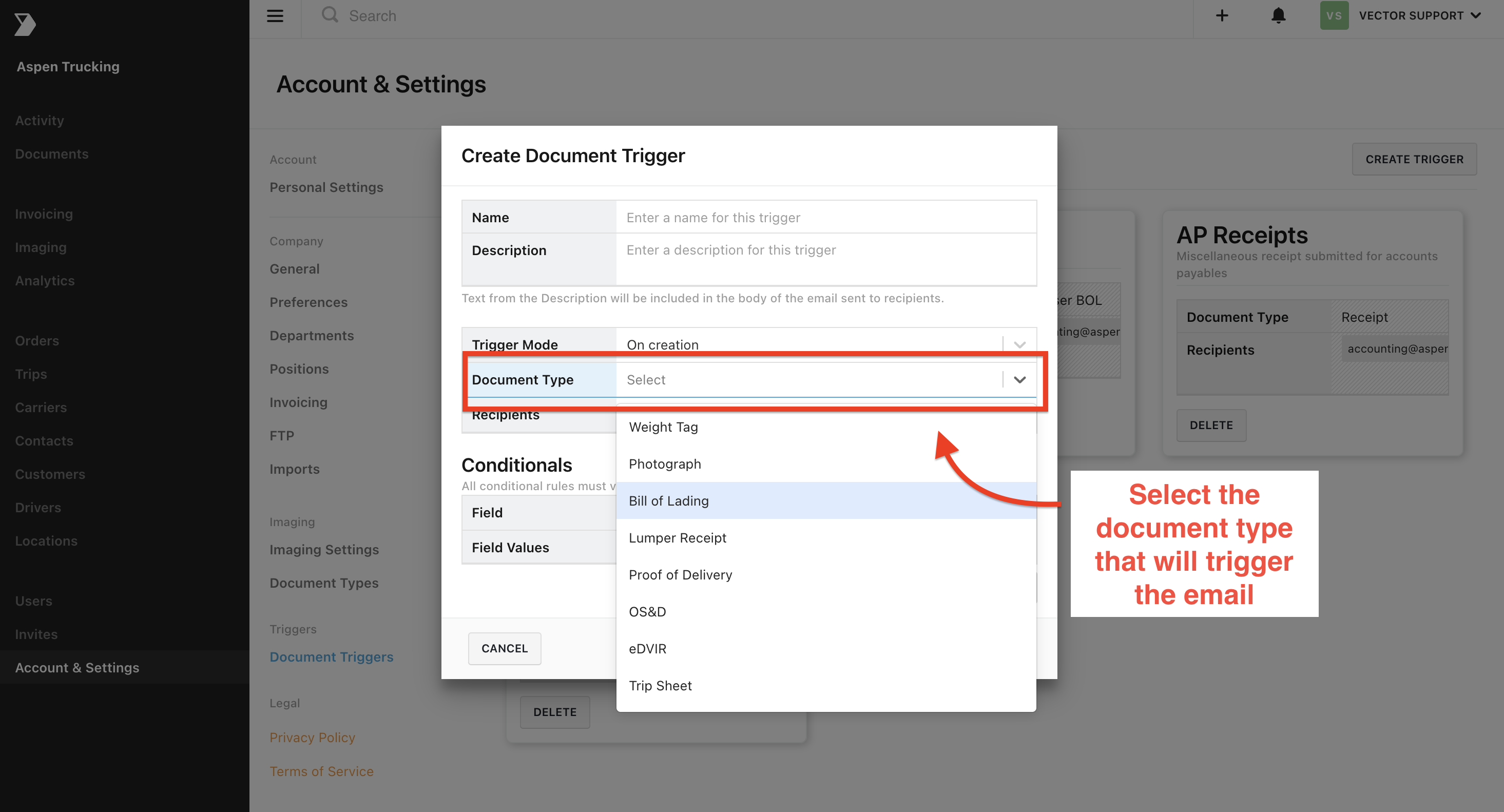The height and width of the screenshot is (812, 1504).
Task: Open Analytics in the sidebar
Action: 45,280
